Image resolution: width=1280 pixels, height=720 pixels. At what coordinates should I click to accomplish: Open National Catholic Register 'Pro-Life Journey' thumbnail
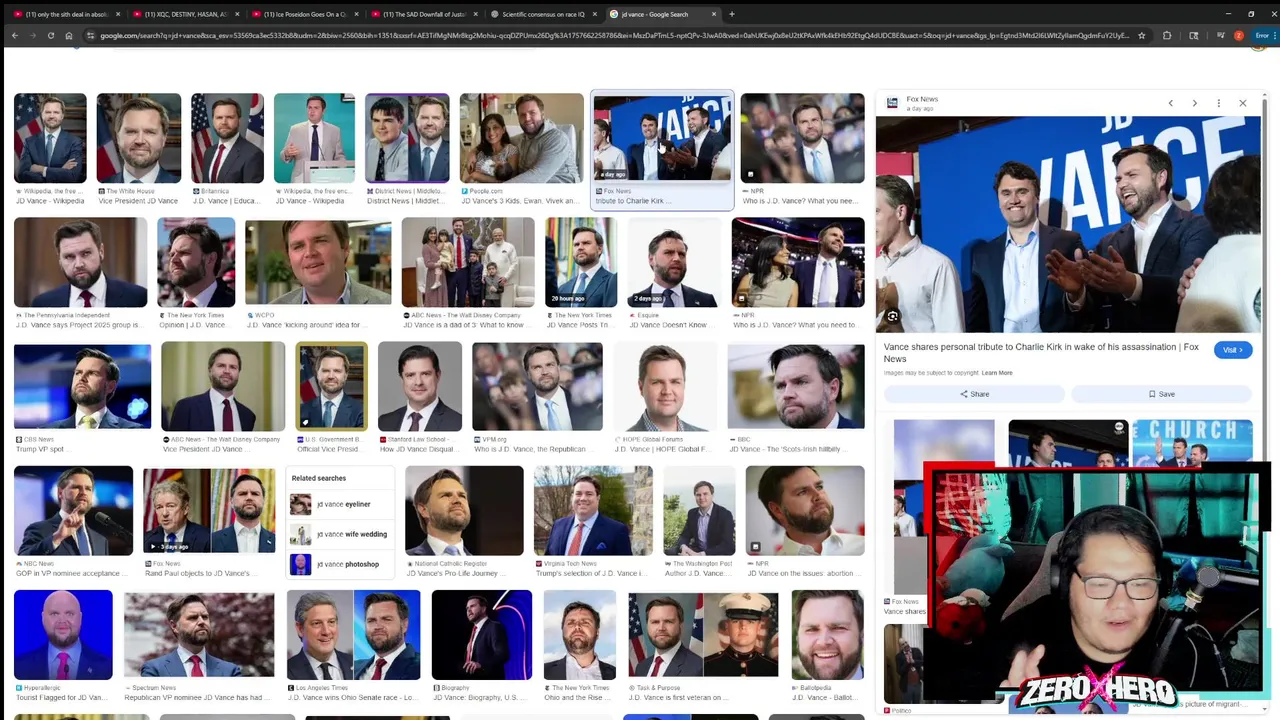point(464,510)
